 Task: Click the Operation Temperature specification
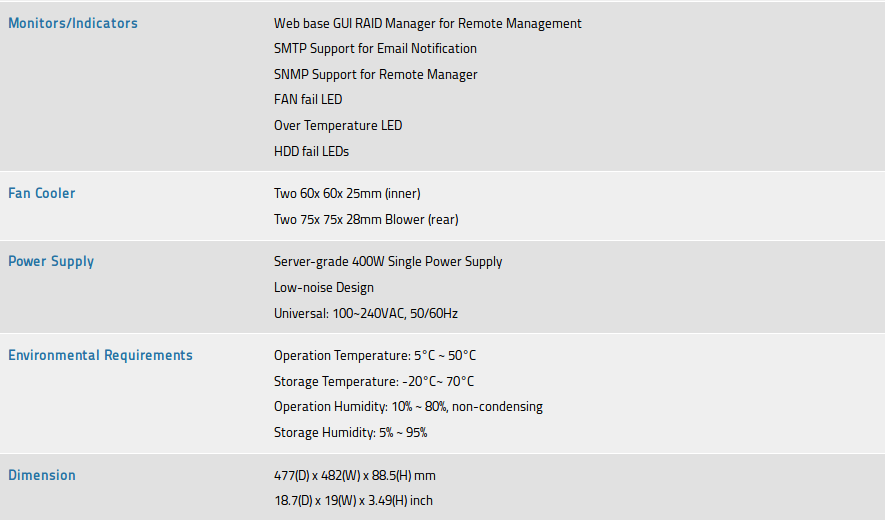[x=373, y=356]
